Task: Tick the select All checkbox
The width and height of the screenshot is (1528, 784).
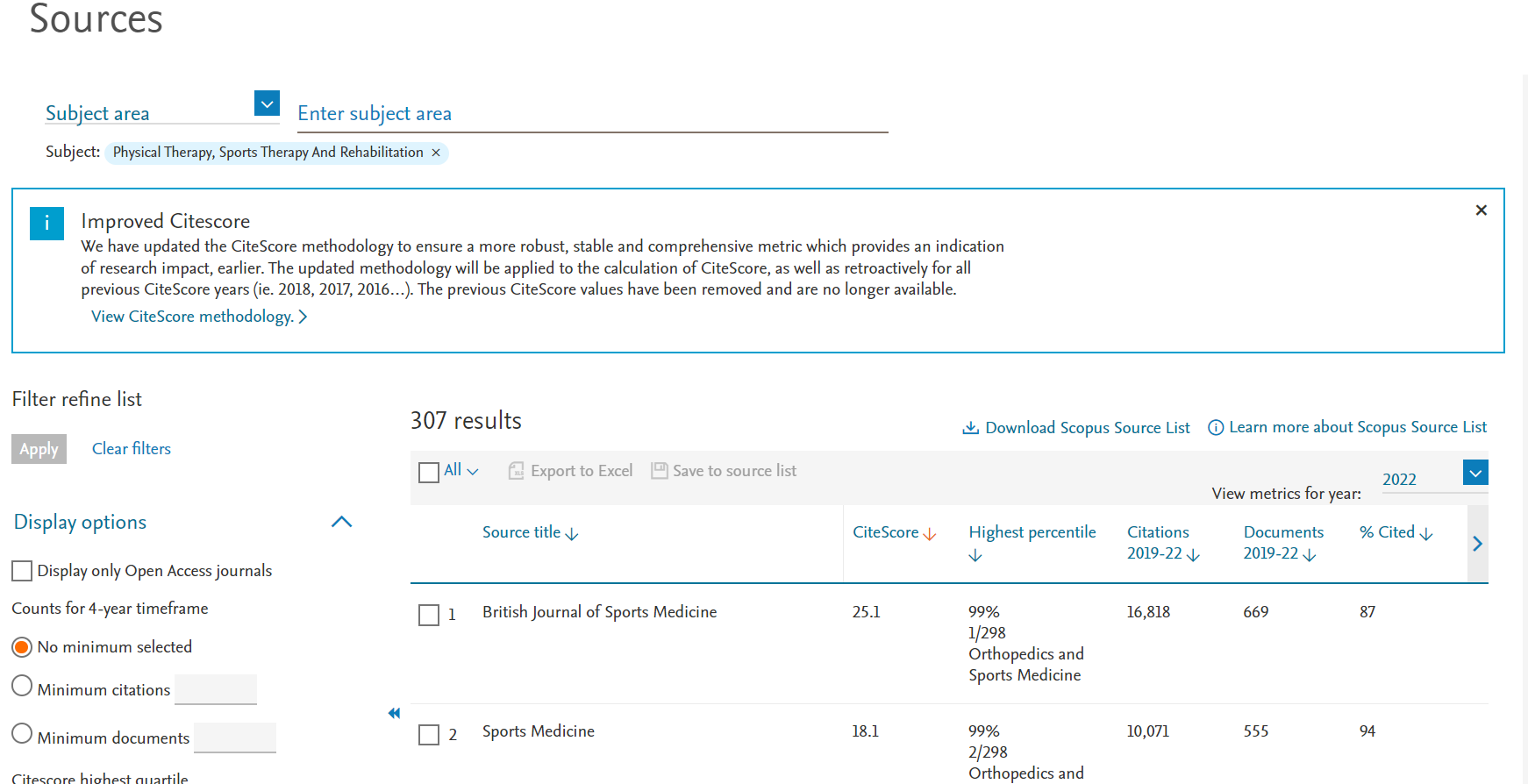Action: tap(429, 473)
